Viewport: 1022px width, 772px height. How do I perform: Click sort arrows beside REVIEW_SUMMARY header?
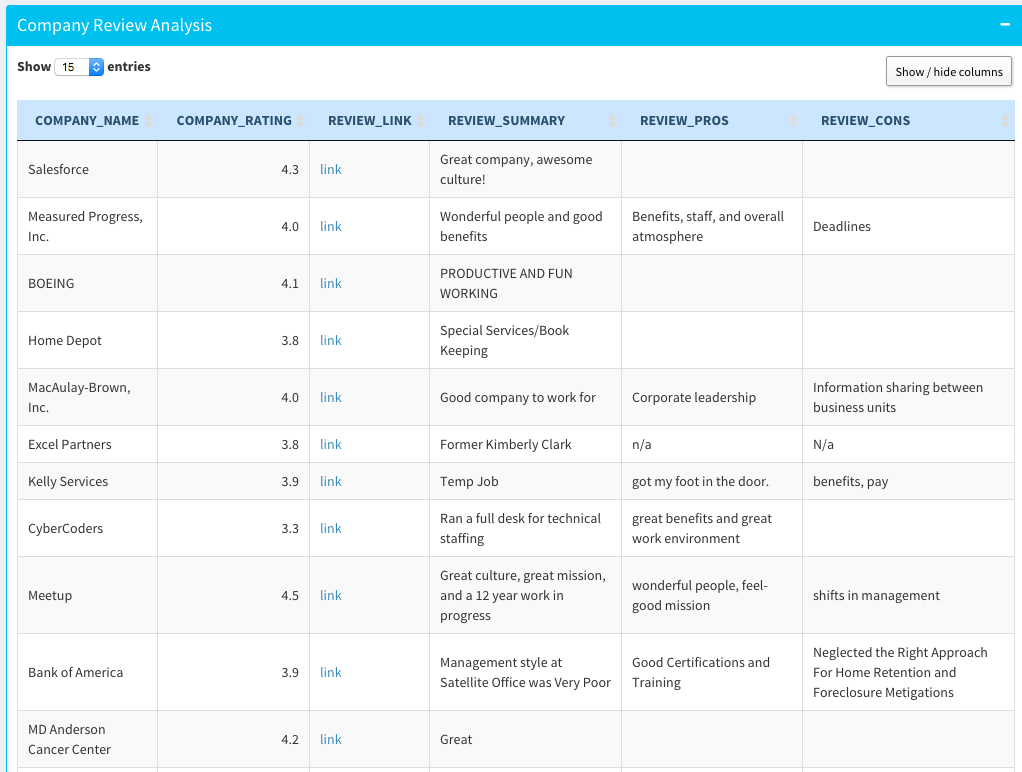point(613,121)
